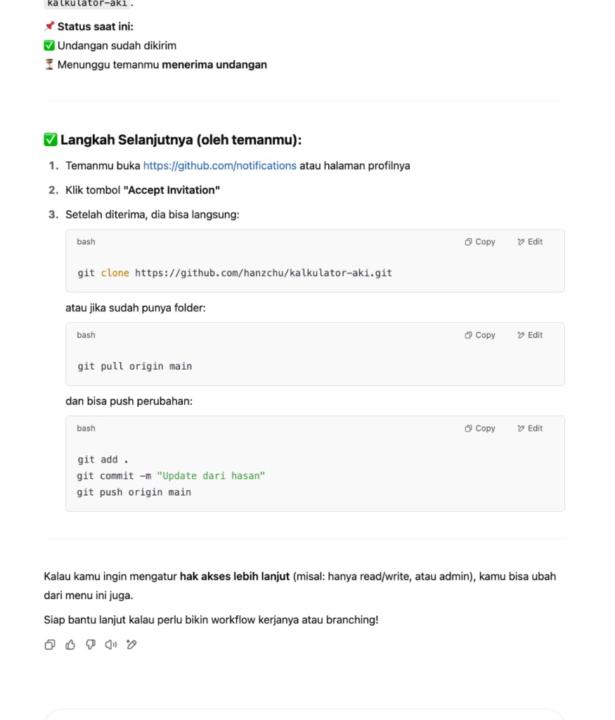Viewport: 615px width, 720px height.
Task: Click the git clone command text
Action: tap(234, 273)
